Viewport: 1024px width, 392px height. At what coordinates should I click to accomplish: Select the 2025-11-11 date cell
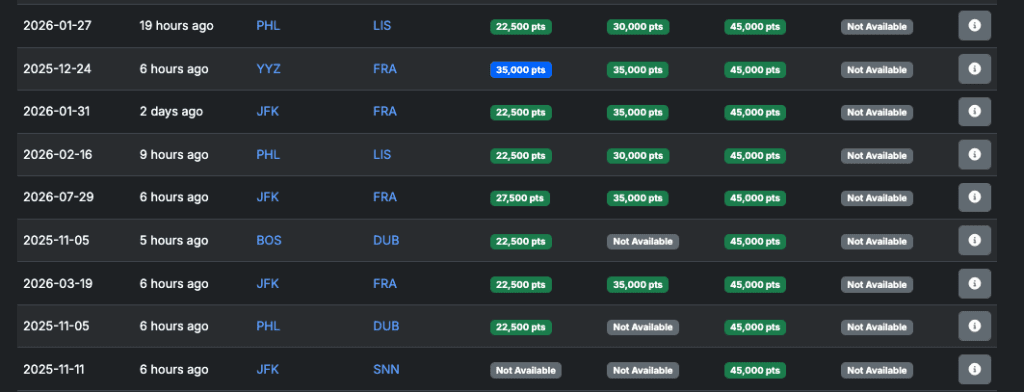54,370
